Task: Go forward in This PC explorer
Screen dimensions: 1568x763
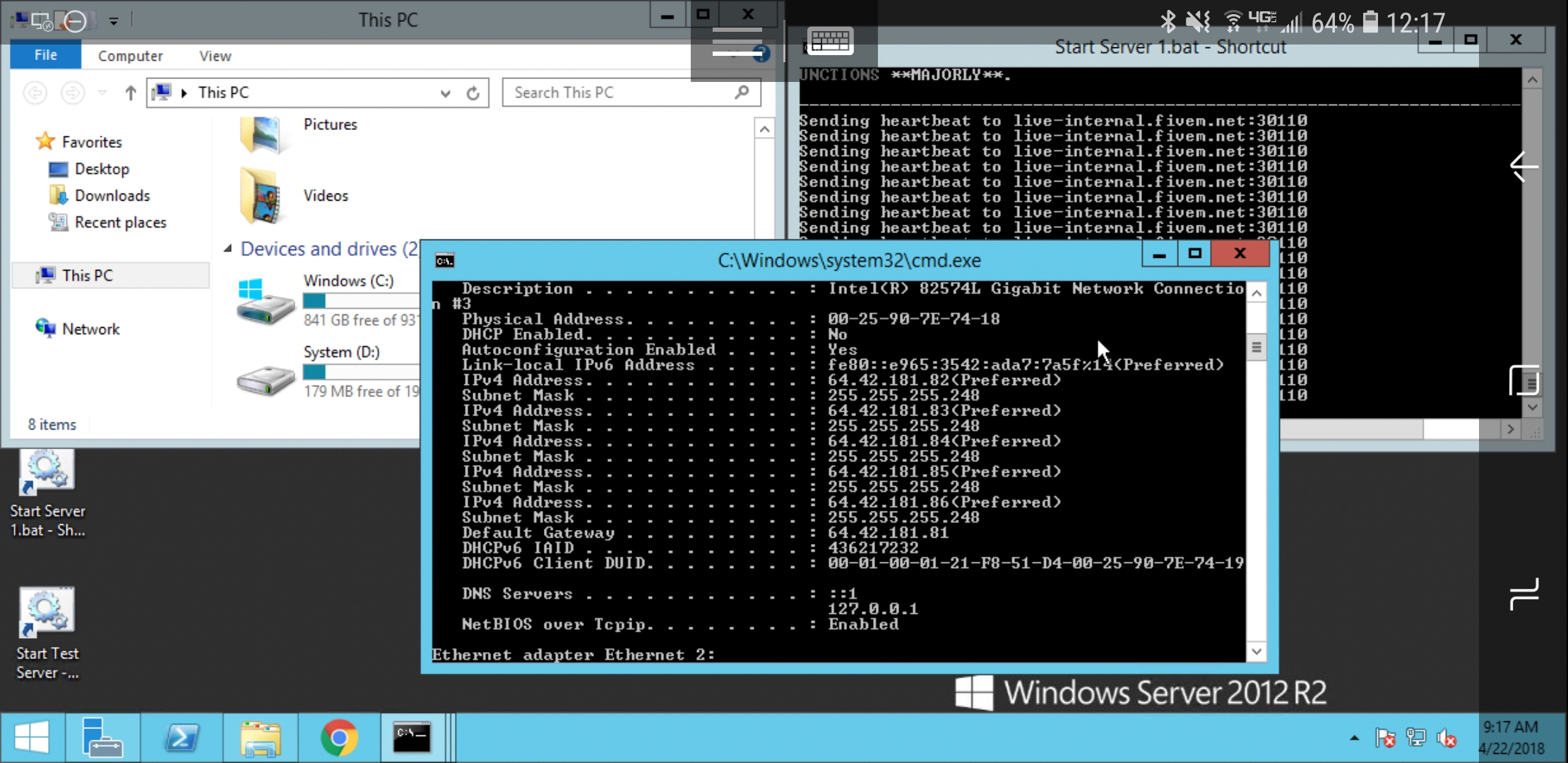Action: click(73, 93)
